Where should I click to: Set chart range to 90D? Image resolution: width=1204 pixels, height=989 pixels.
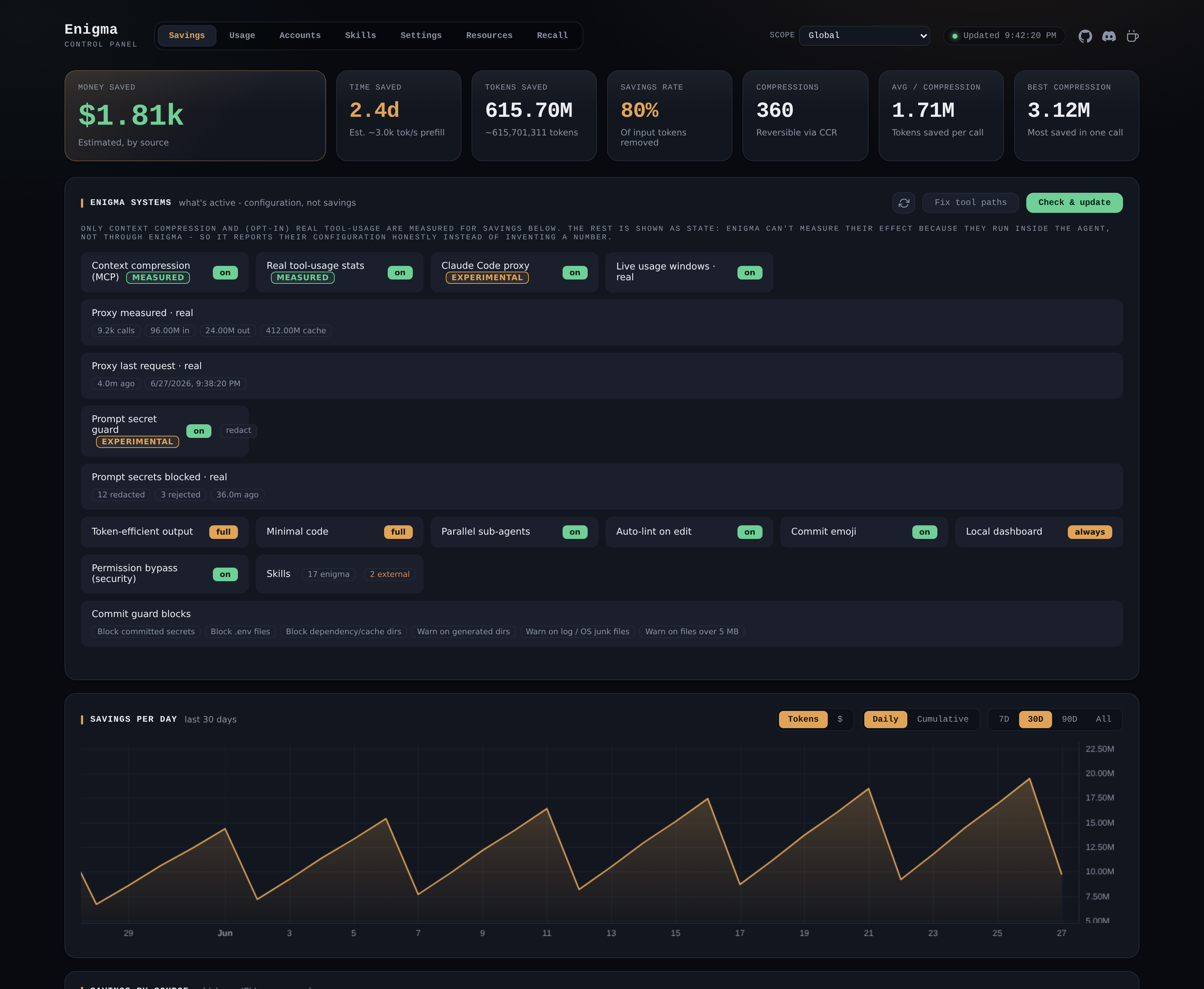point(1070,720)
